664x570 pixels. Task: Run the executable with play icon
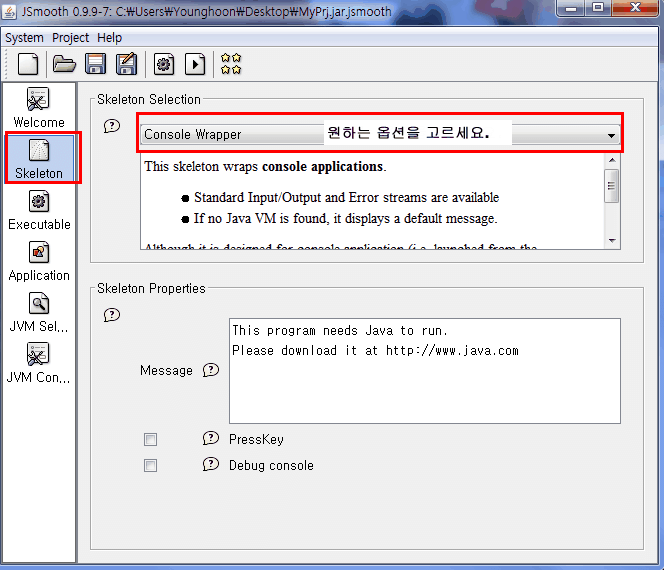195,64
